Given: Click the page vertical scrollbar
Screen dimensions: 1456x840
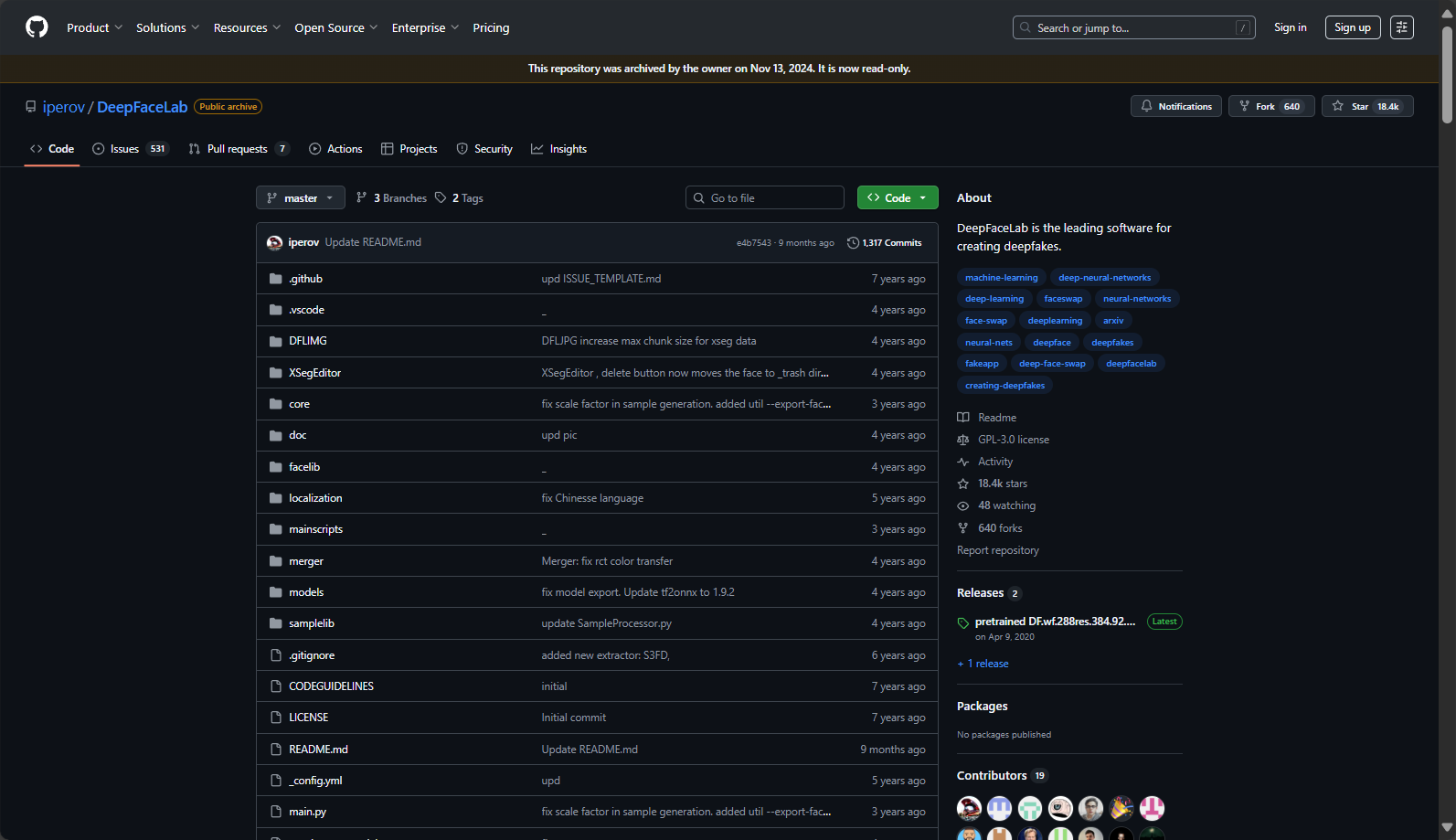Looking at the screenshot, I should click(x=1447, y=73).
